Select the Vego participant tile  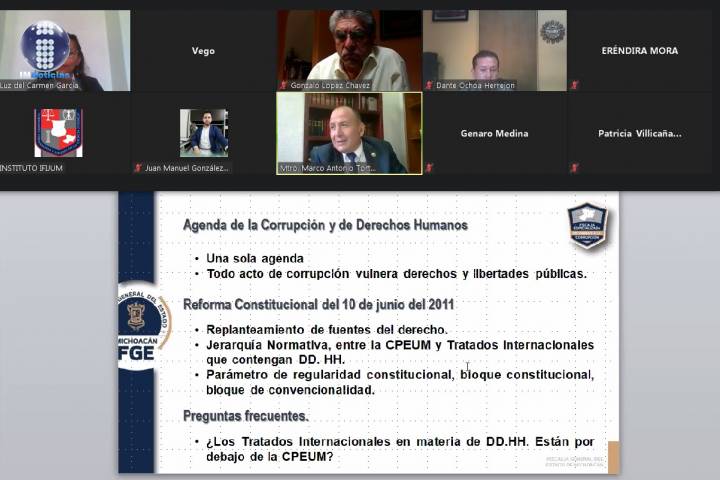(203, 51)
